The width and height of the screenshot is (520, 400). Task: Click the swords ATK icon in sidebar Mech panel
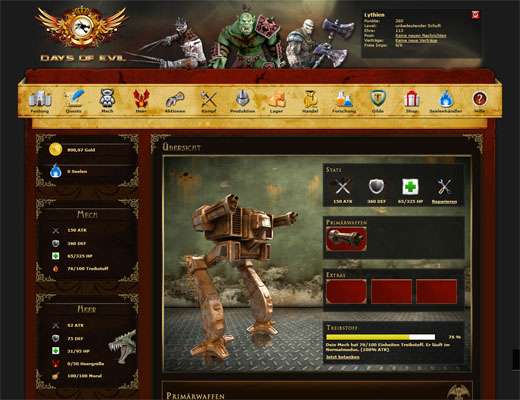(56, 230)
